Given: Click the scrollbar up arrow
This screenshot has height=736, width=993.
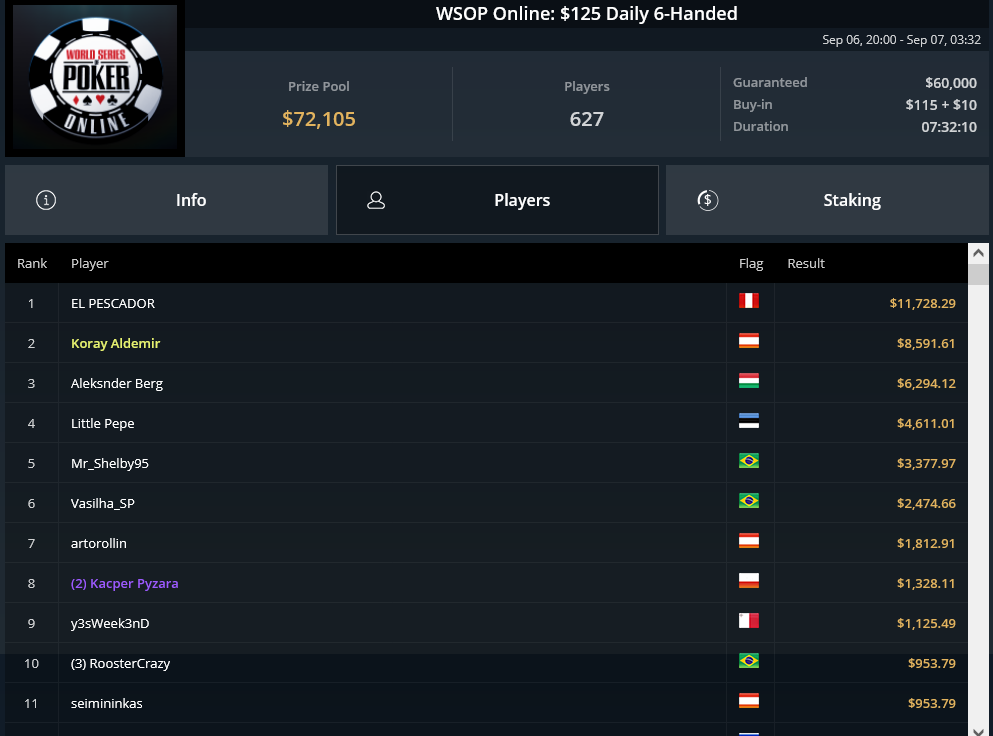Looking at the screenshot, I should pyautogui.click(x=978, y=253).
